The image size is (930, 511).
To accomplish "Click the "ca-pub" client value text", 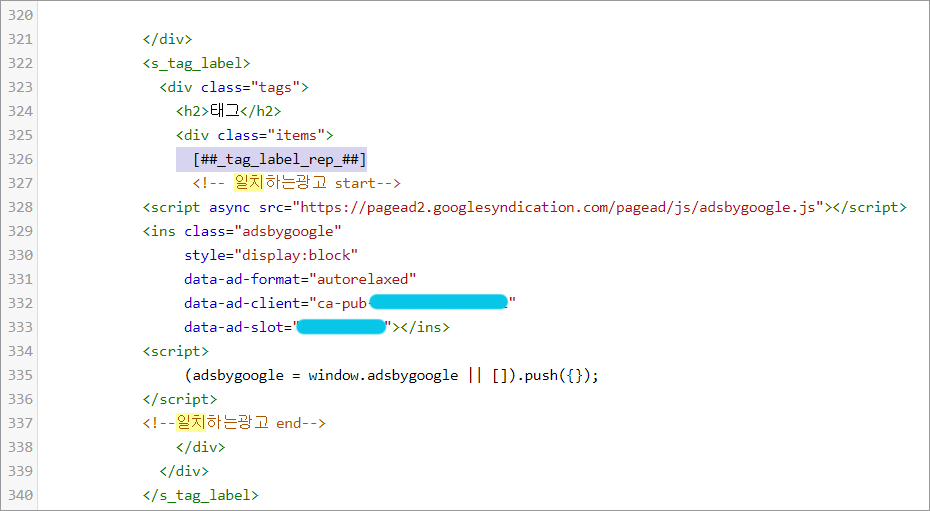I will pos(342,304).
